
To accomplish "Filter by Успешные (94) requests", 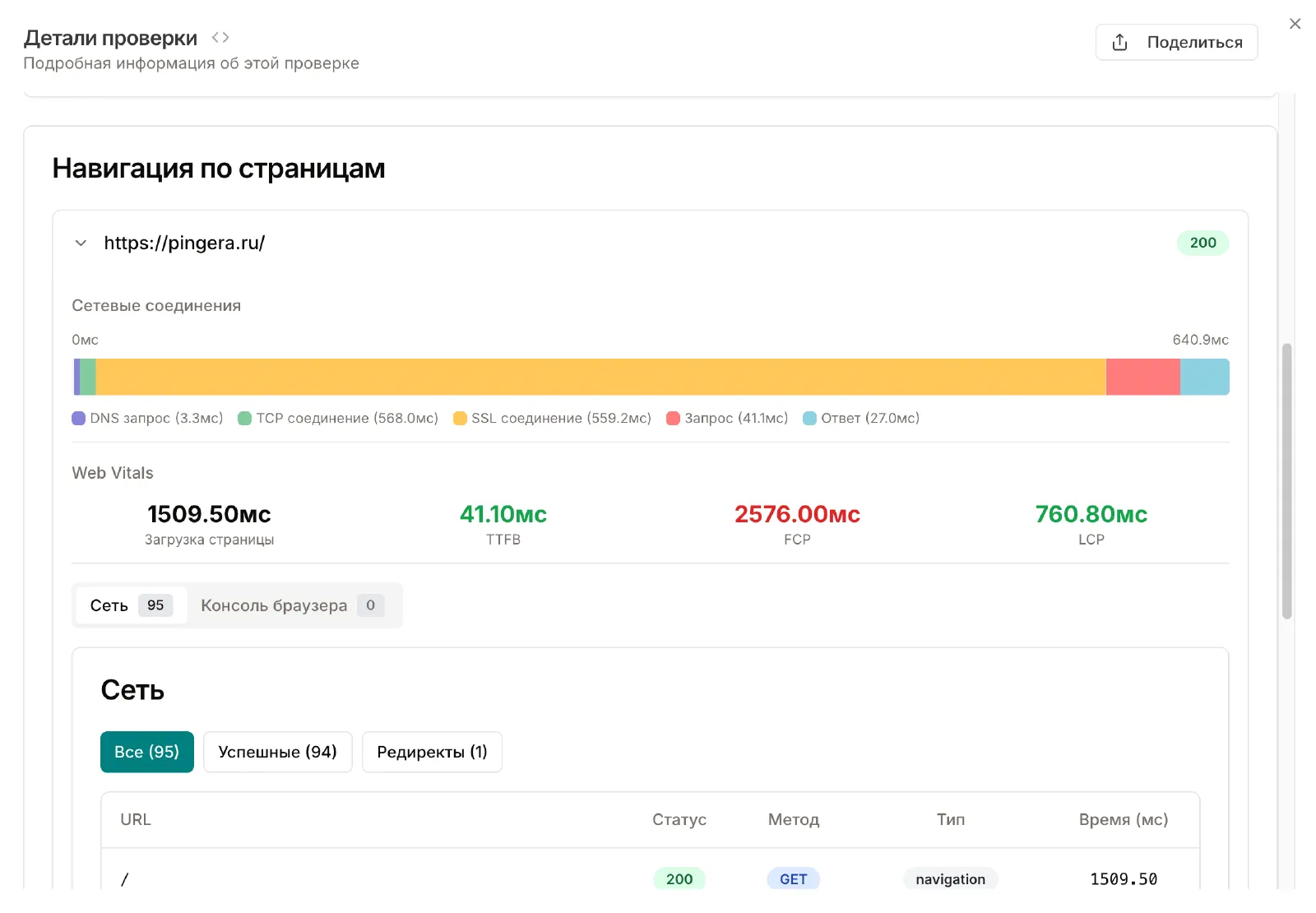I will (278, 752).
